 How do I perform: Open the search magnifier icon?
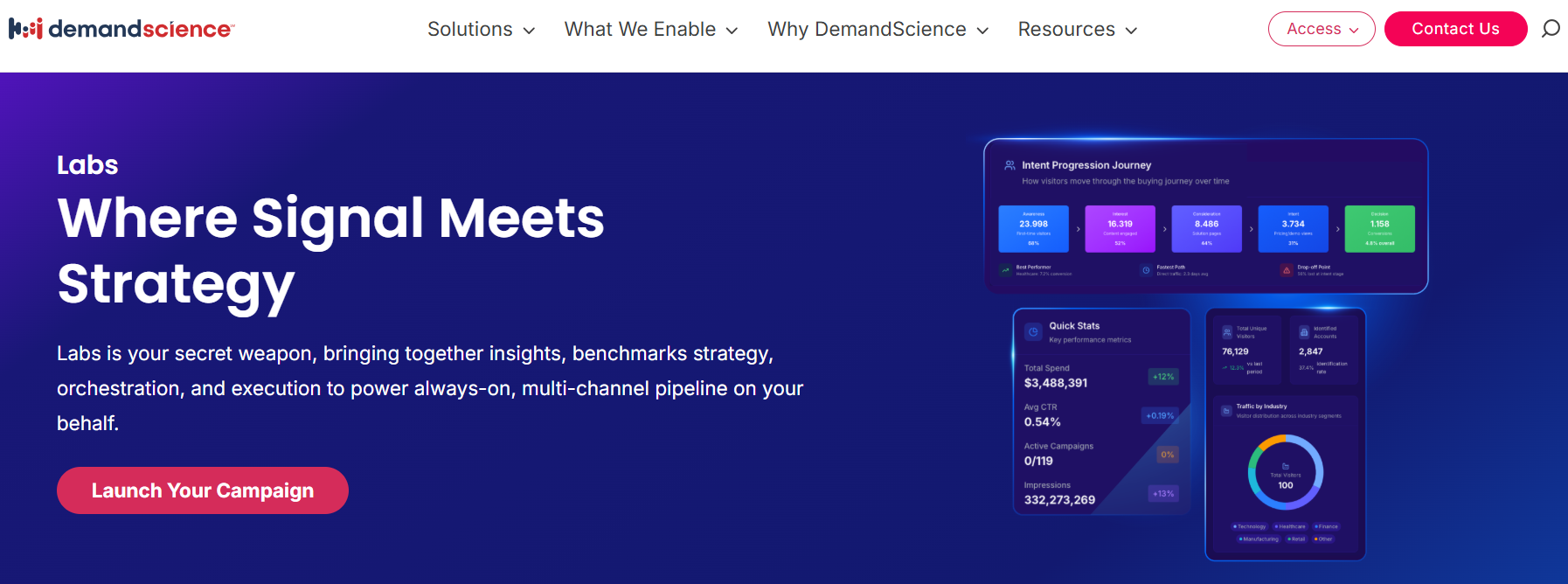(x=1551, y=29)
